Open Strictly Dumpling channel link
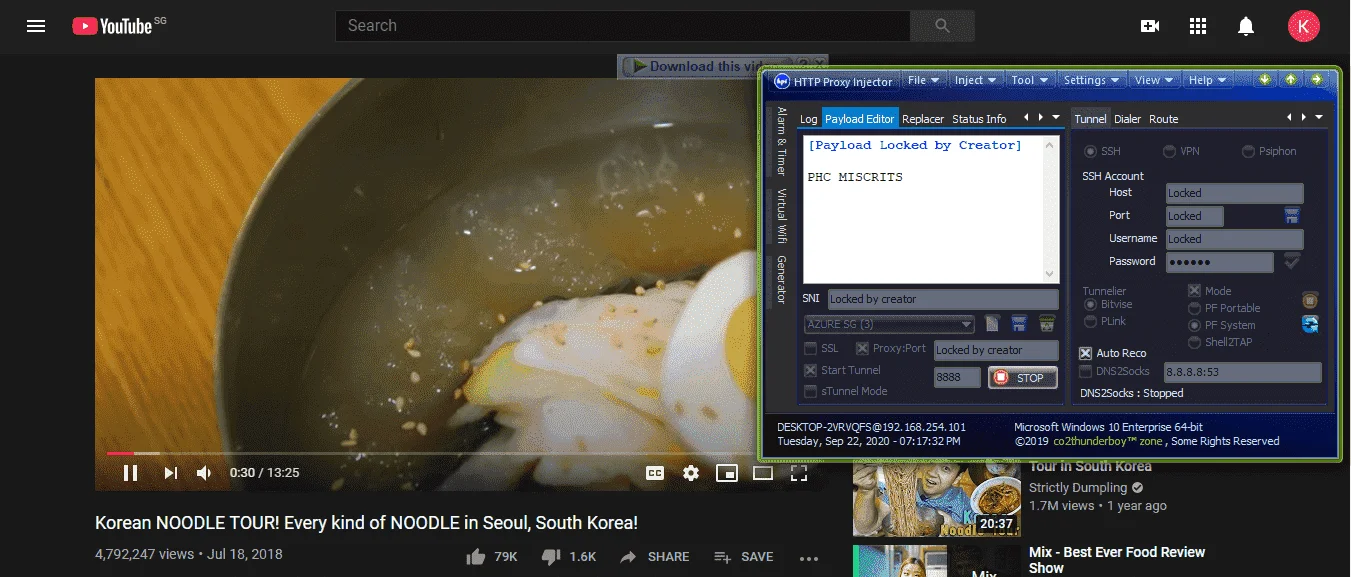 (x=1078, y=488)
